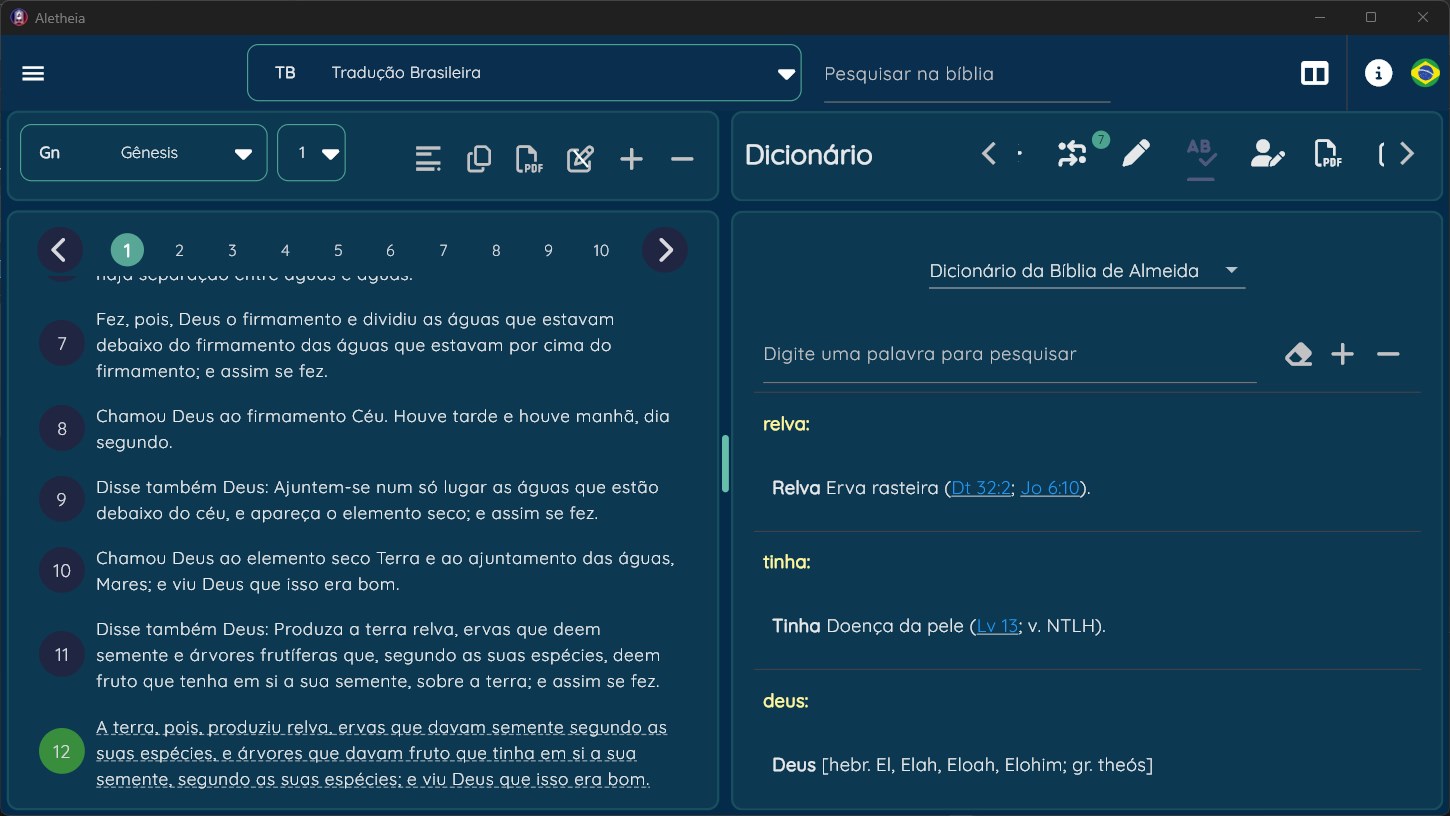This screenshot has height=816, width=1450.
Task: Select the pencil tool in Dicionário toolbar
Action: click(1136, 153)
